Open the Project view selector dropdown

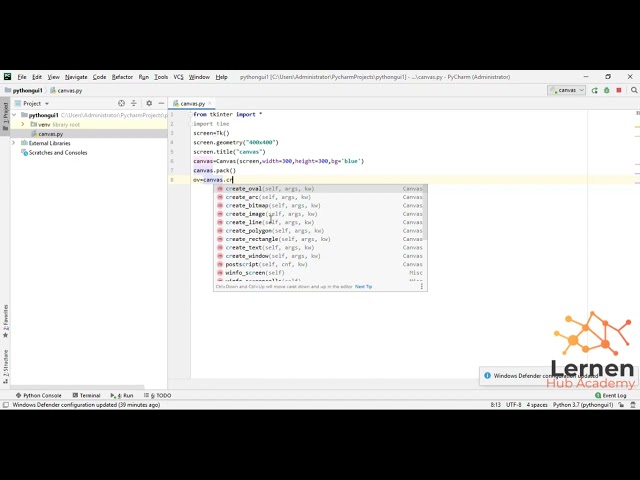(32, 104)
